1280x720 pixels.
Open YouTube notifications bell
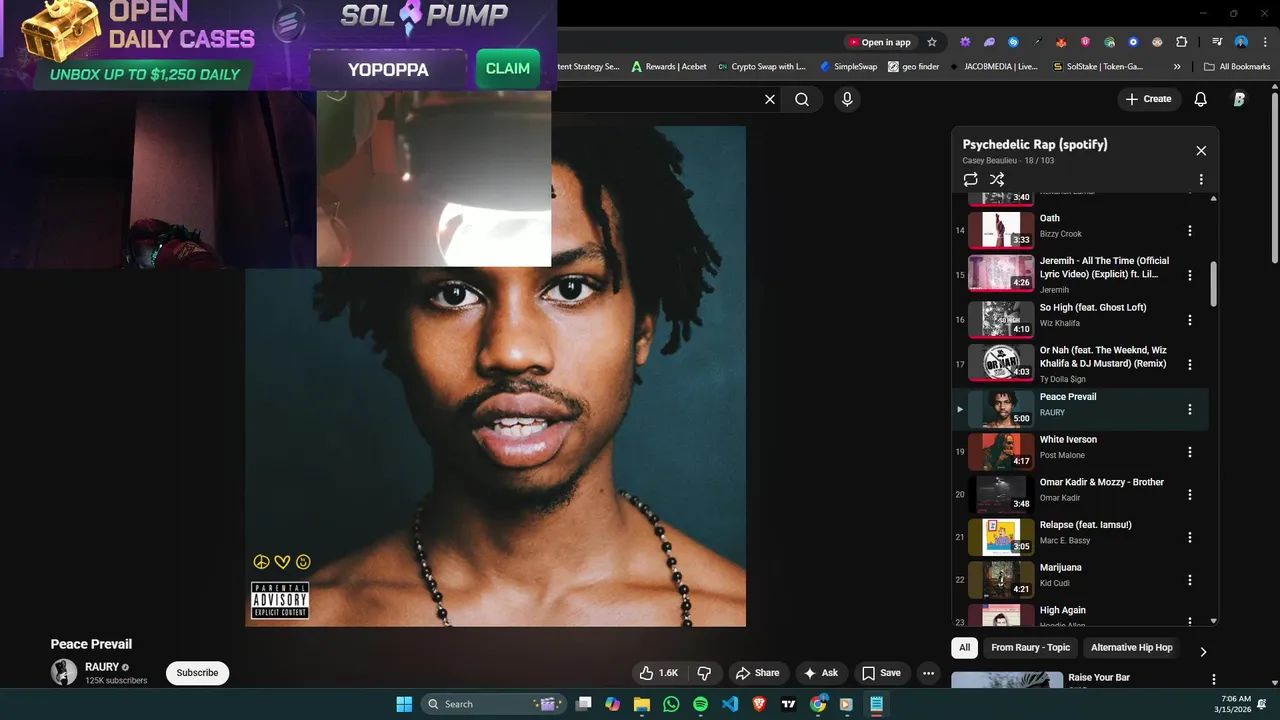[x=1201, y=99]
